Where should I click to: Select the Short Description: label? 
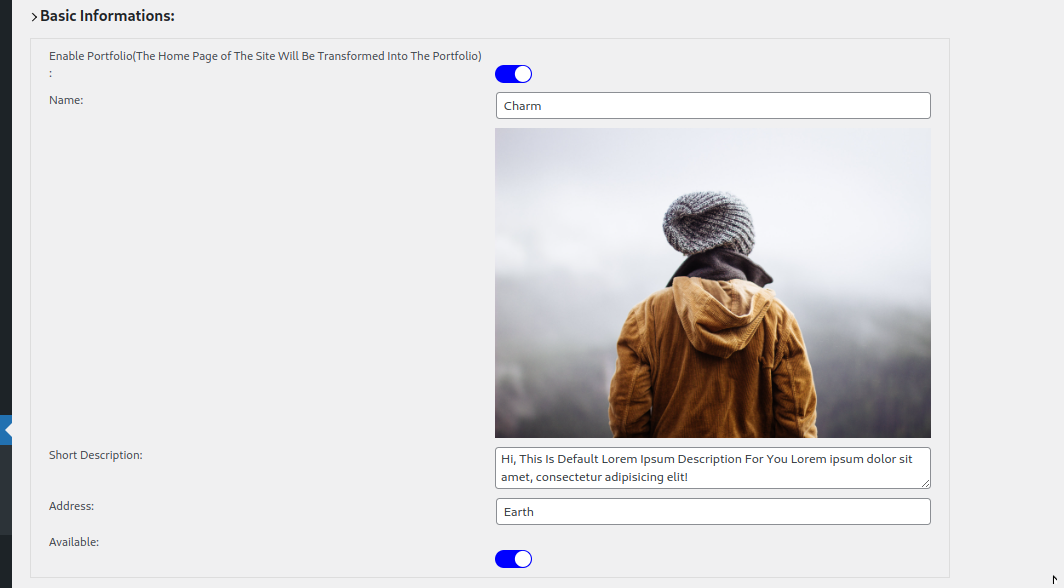(x=96, y=455)
